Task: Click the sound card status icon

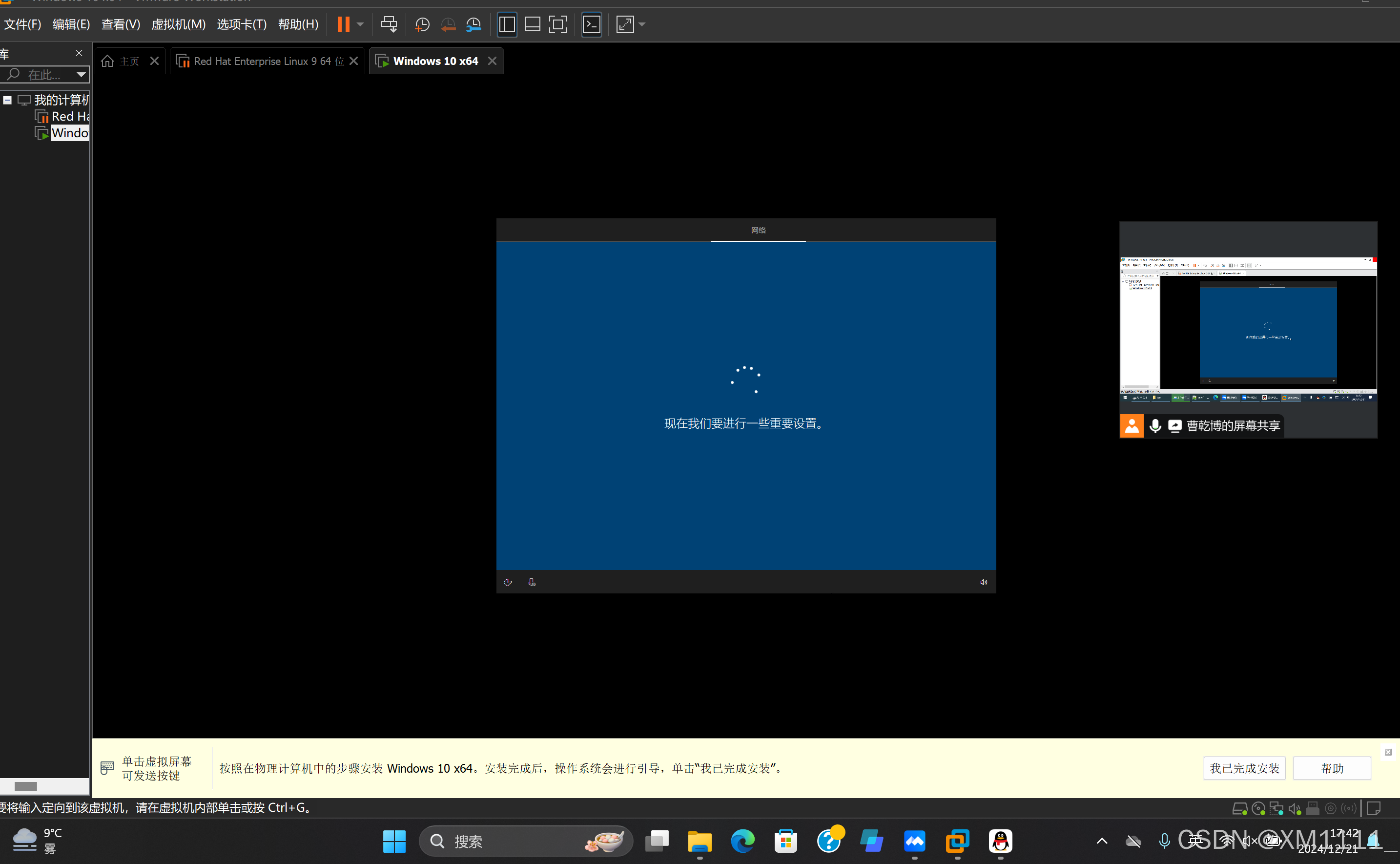Action: tap(1295, 809)
